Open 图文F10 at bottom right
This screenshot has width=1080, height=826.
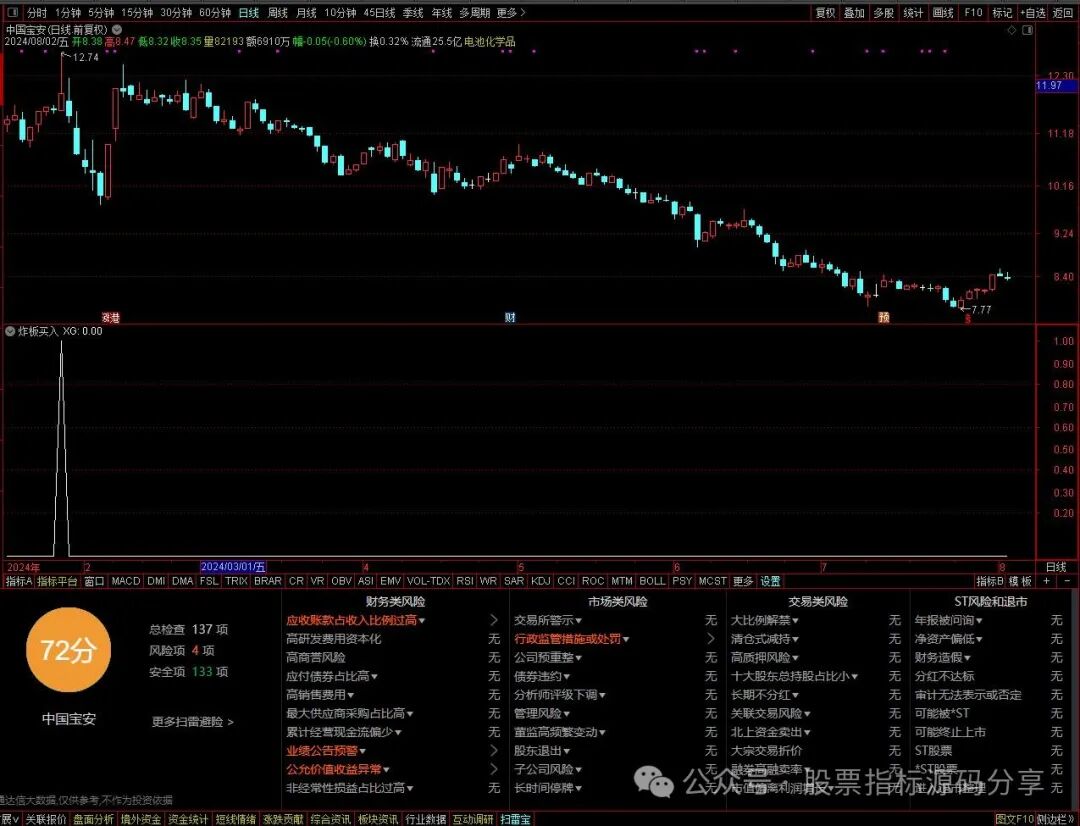click(x=1015, y=819)
